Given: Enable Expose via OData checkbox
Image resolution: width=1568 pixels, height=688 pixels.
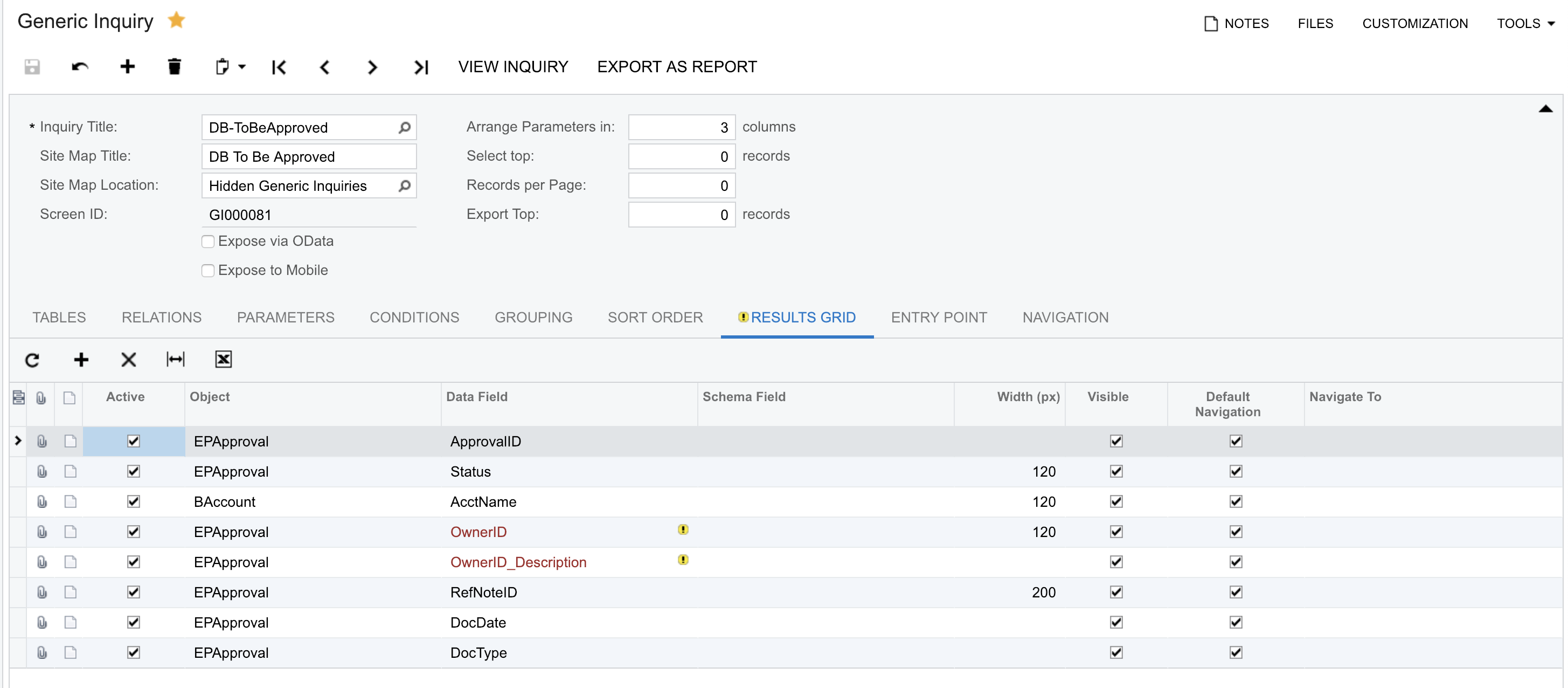Looking at the screenshot, I should 208,242.
